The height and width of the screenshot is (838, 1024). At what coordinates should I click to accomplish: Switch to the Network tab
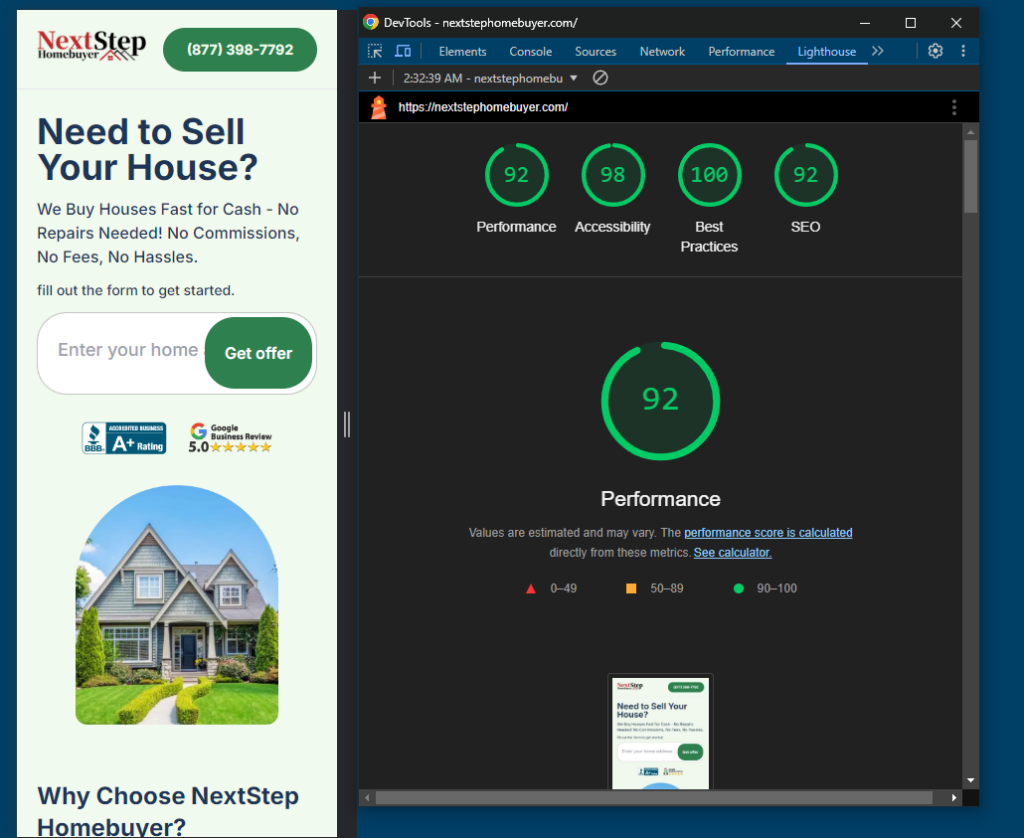662,51
